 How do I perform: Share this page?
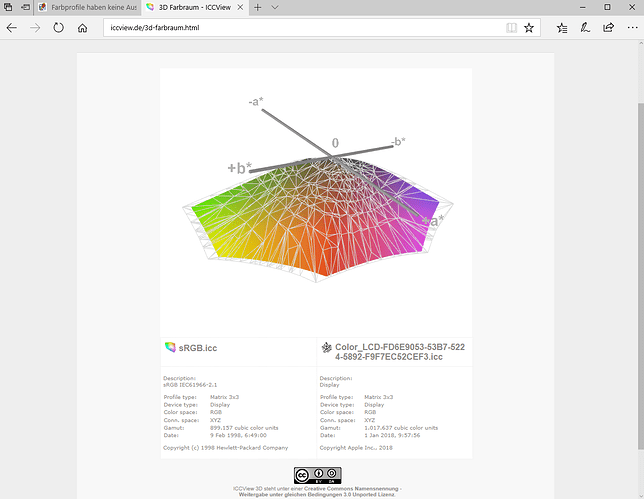tap(608, 28)
